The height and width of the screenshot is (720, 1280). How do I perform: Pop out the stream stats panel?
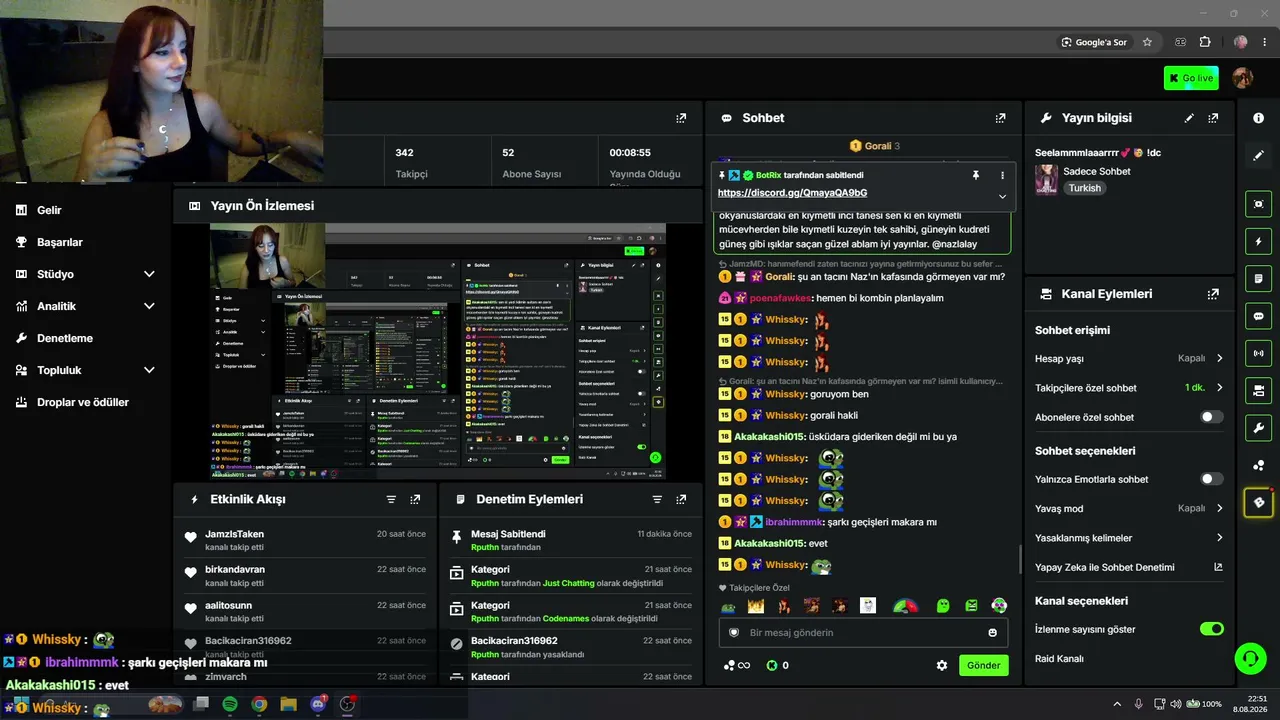pyautogui.click(x=681, y=118)
